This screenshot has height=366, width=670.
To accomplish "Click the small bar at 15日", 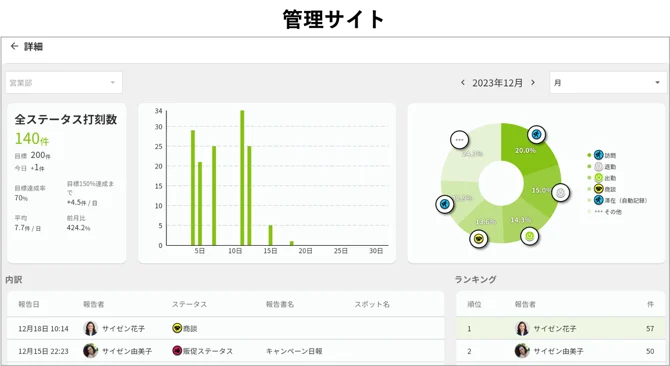I will tap(270, 235).
